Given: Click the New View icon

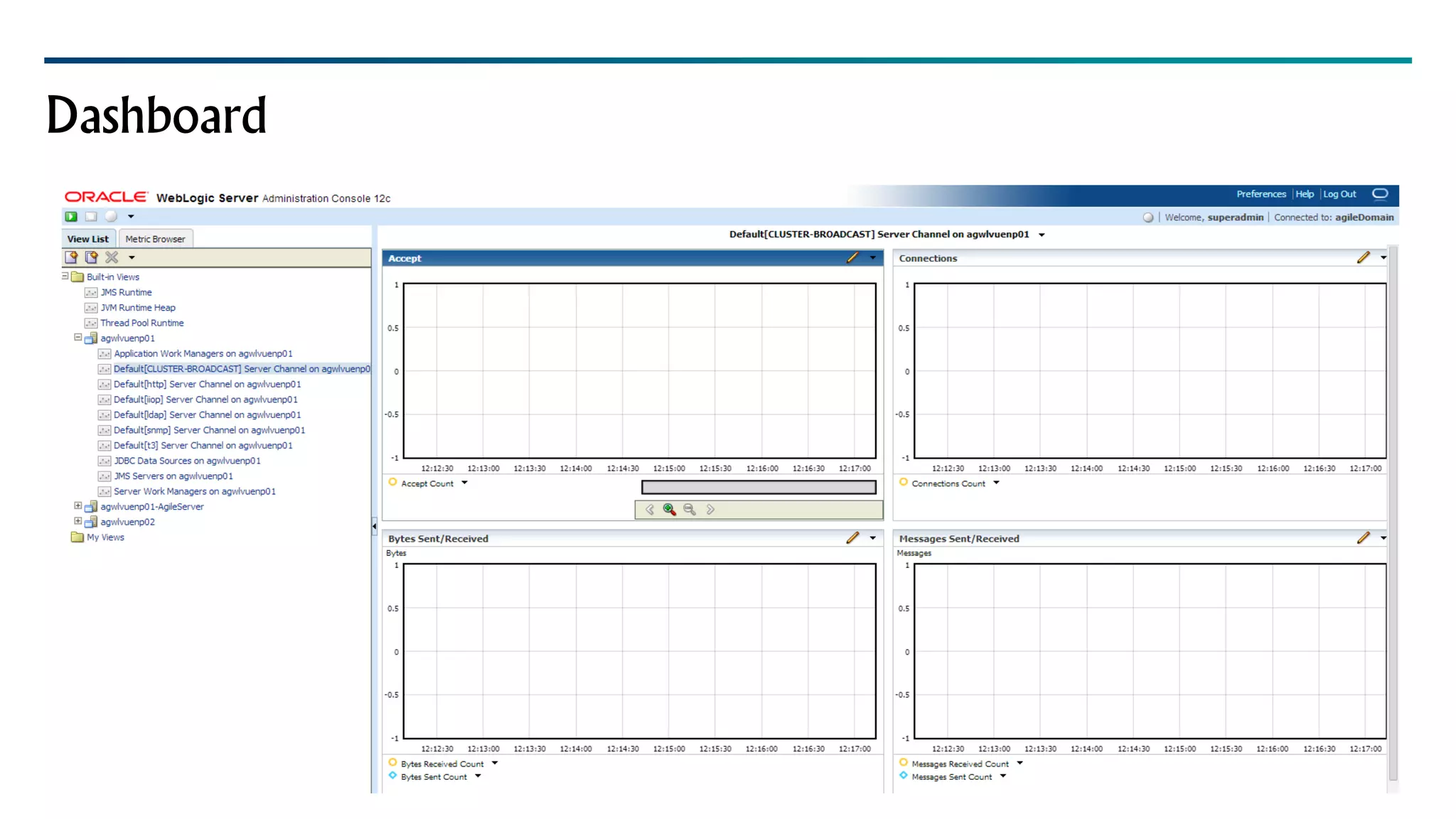Looking at the screenshot, I should coord(71,257).
